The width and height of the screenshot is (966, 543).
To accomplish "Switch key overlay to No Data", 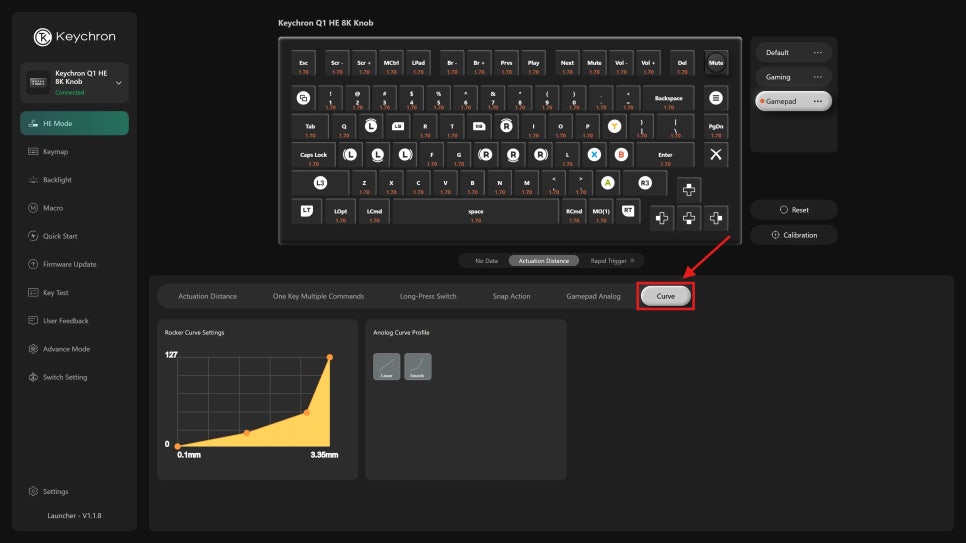I will point(486,261).
